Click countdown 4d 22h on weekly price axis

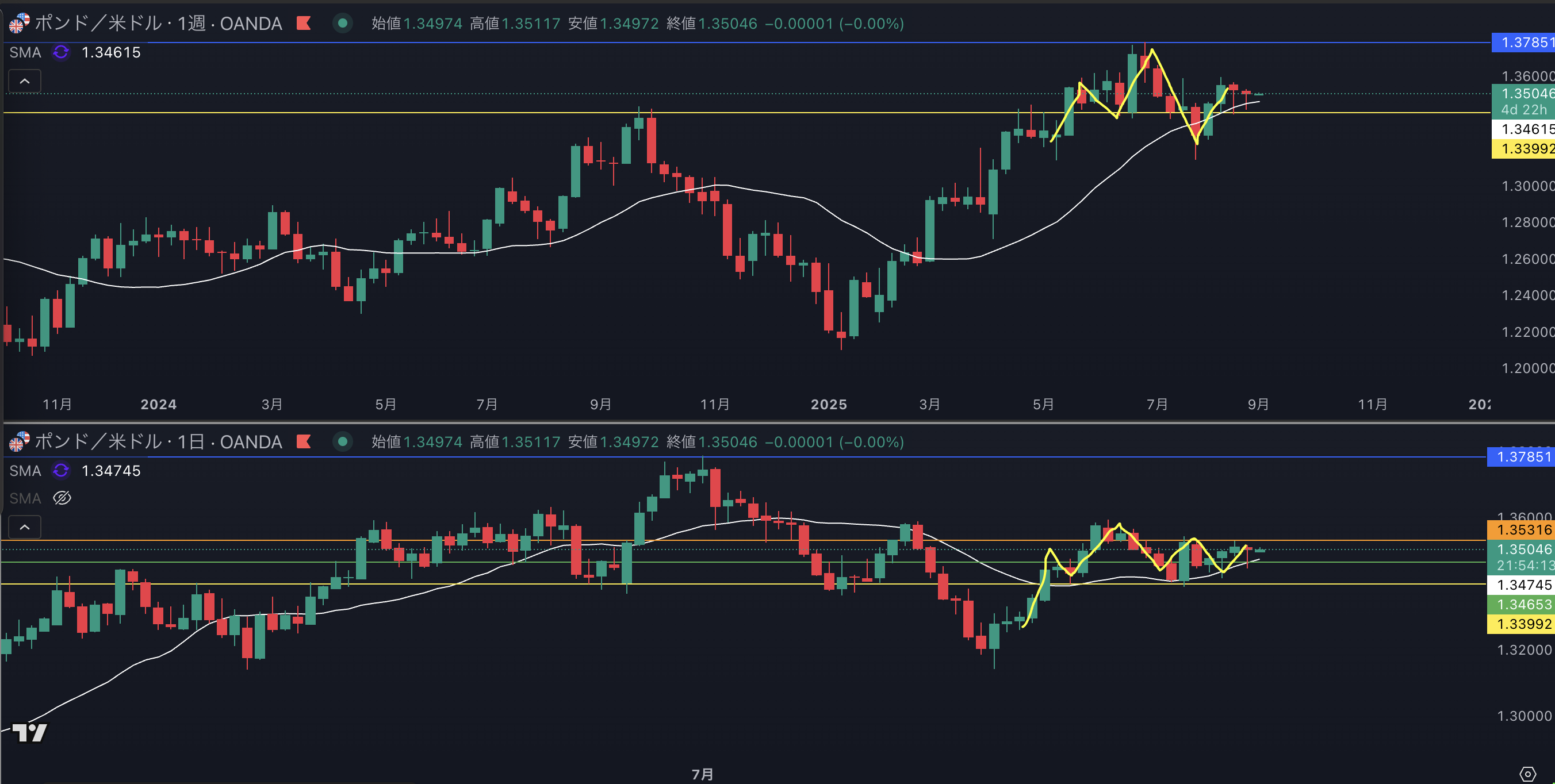pos(1523,110)
